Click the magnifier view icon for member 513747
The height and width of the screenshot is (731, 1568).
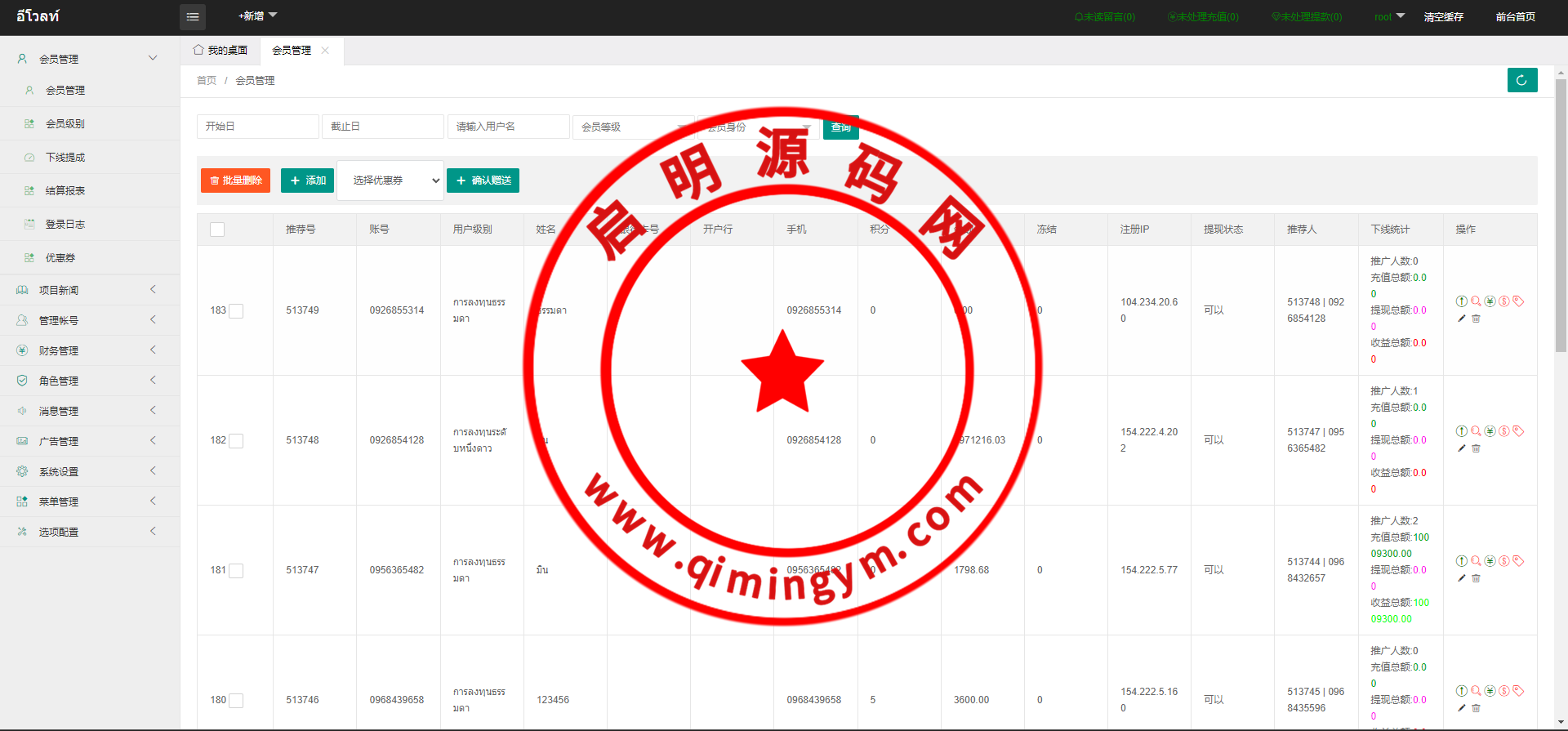pyautogui.click(x=1476, y=561)
